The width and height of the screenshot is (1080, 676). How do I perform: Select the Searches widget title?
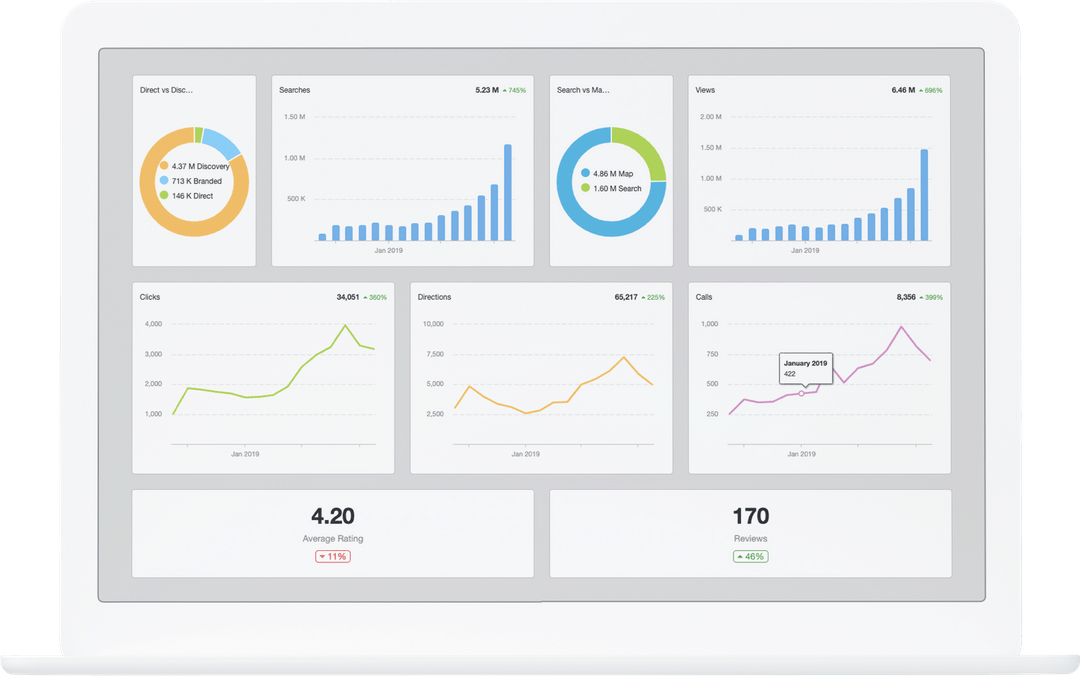point(295,90)
